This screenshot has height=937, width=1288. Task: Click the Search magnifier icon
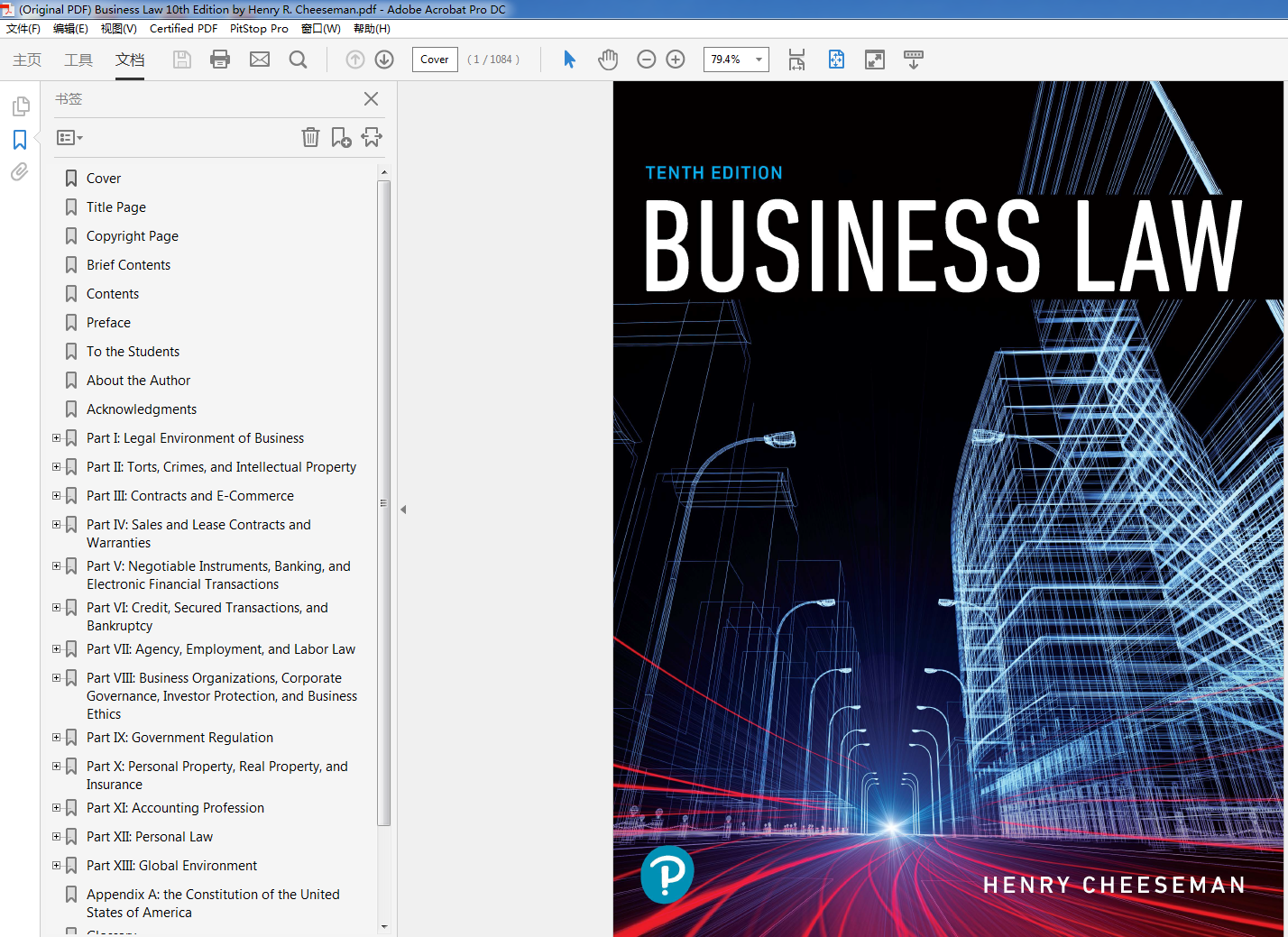[298, 60]
